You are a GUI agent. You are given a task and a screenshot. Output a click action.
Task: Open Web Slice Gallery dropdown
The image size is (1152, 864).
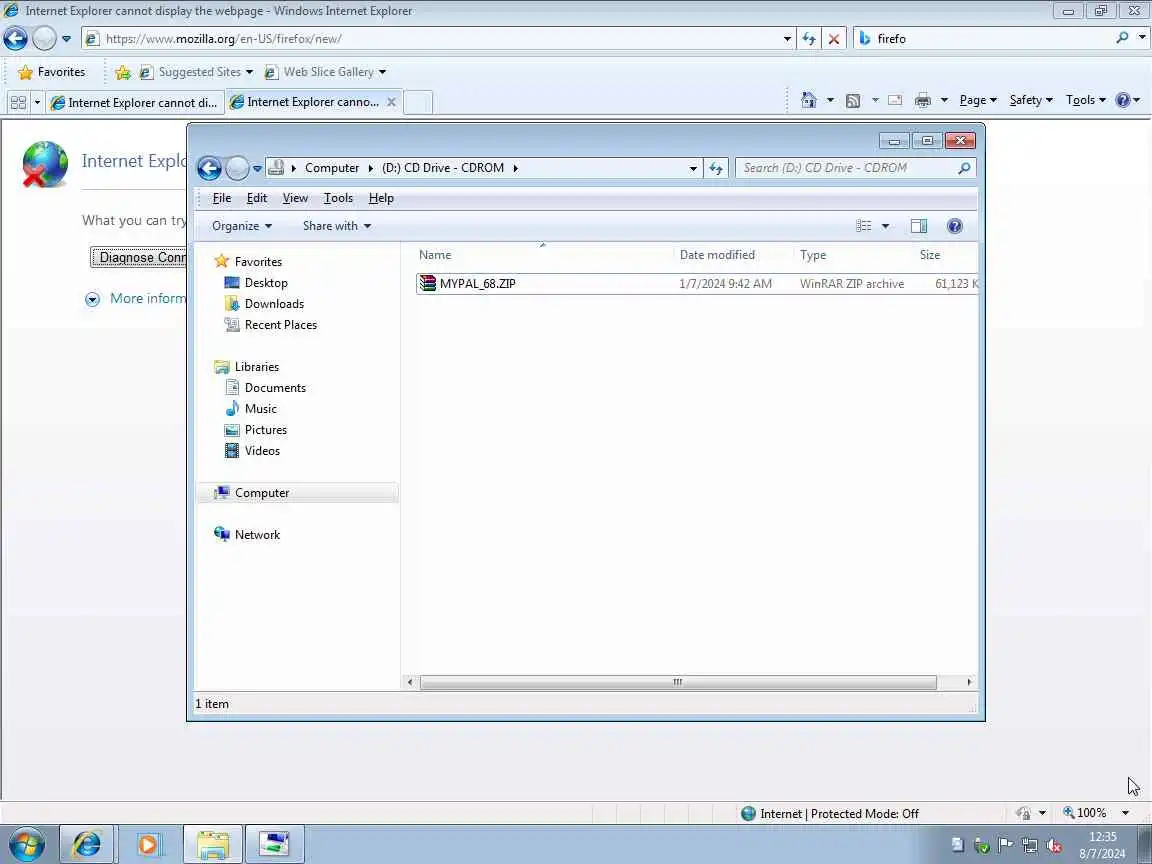pyautogui.click(x=382, y=72)
